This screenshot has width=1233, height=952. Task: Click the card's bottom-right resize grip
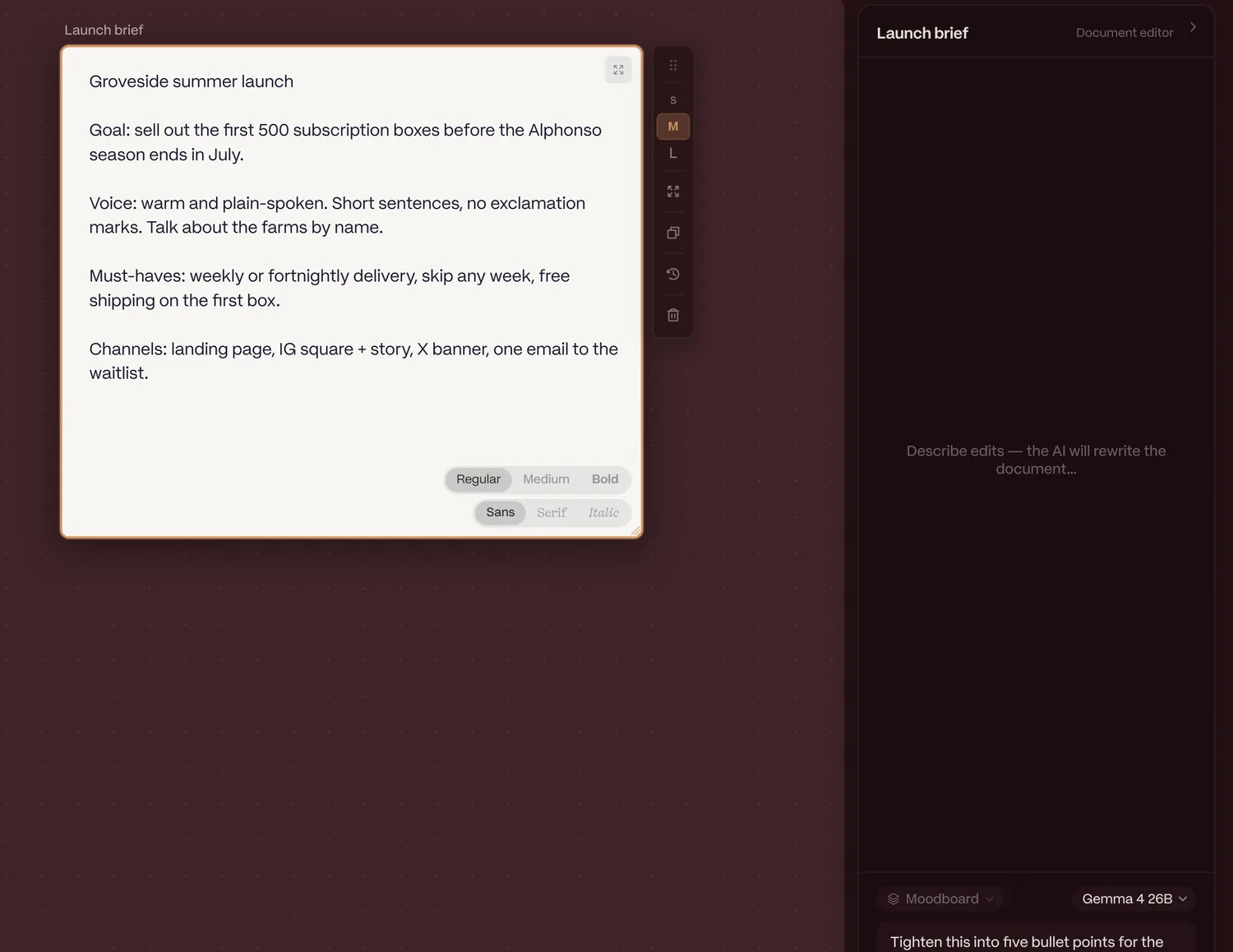click(x=635, y=531)
